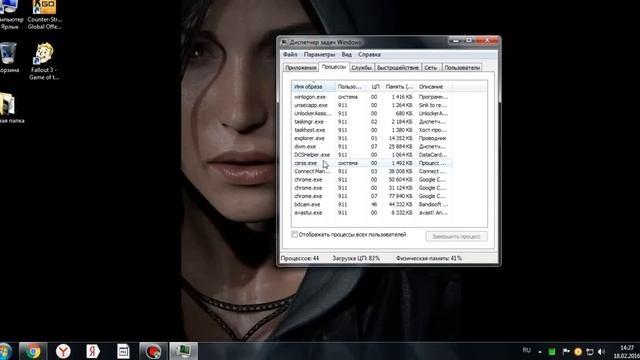Open the Windows Start menu
Viewport: 640px width, 360px height.
(6, 351)
